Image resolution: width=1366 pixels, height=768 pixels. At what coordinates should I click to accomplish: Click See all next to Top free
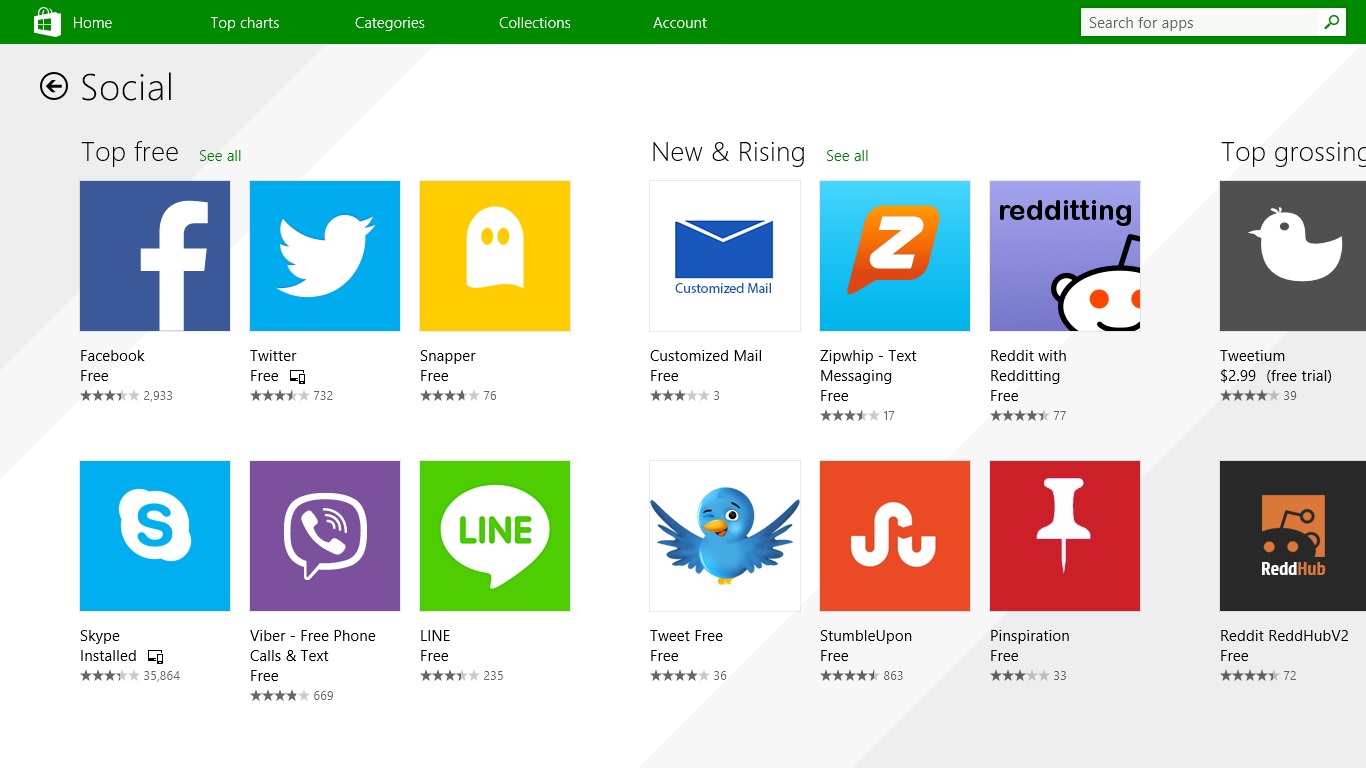pos(220,156)
